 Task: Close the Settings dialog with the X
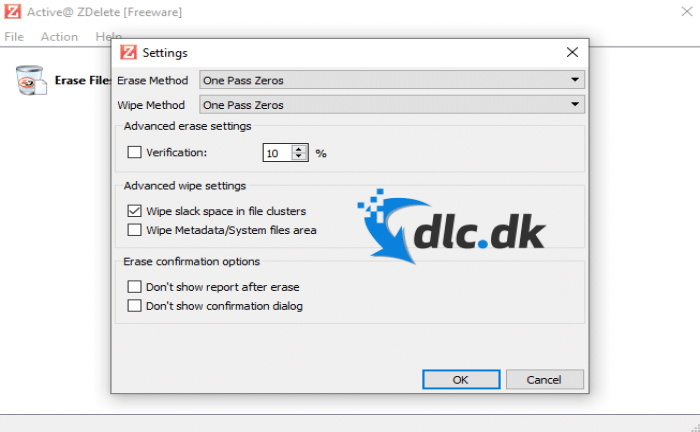click(572, 52)
